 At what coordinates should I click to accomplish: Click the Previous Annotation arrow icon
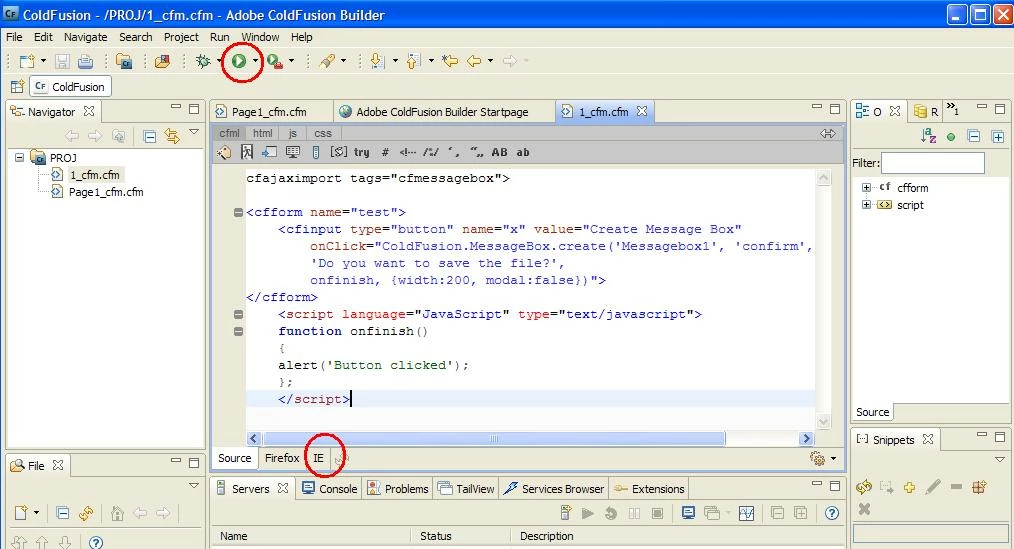pos(413,61)
